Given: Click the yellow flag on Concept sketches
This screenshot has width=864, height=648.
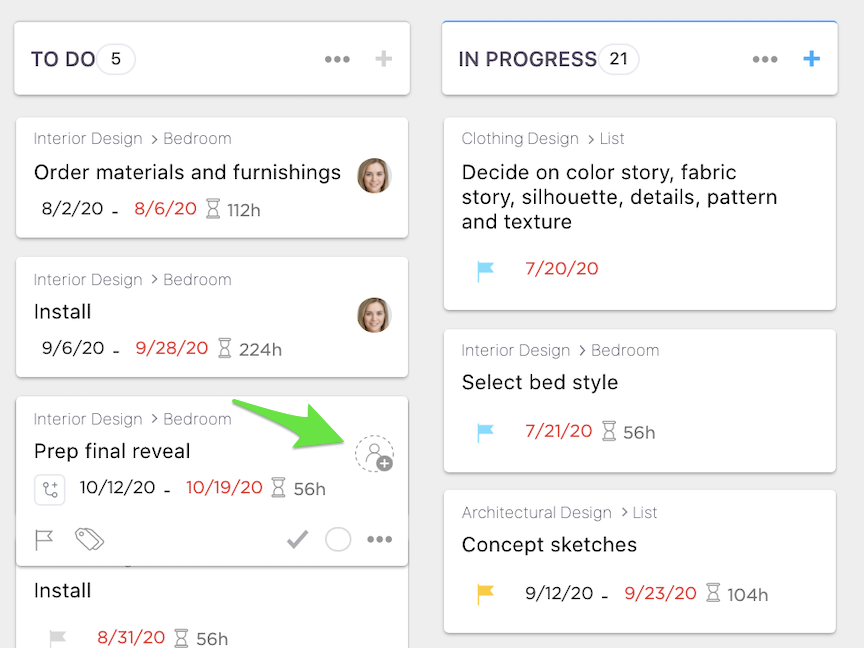Looking at the screenshot, I should 485,594.
